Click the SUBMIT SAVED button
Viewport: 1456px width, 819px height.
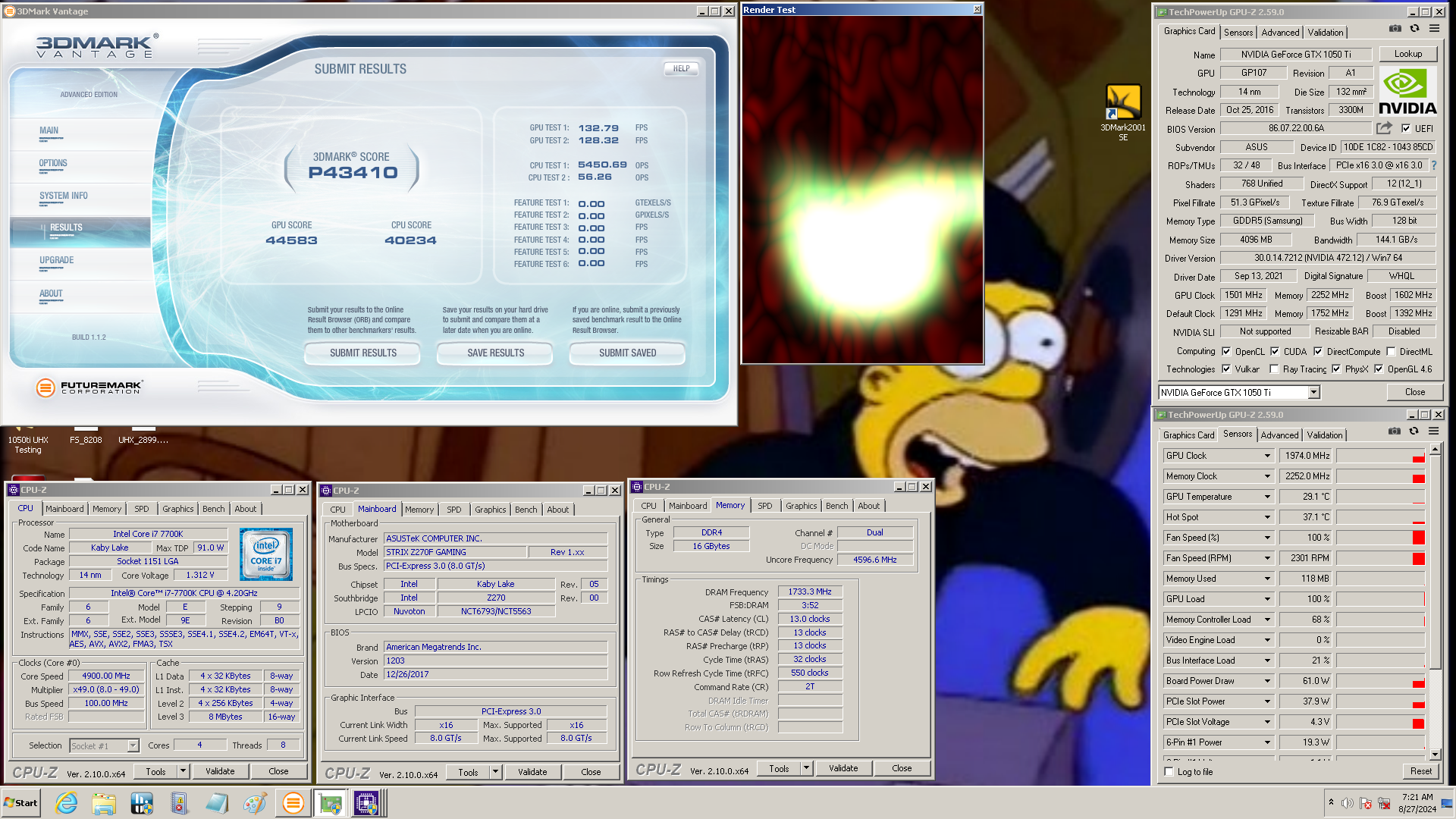627,353
